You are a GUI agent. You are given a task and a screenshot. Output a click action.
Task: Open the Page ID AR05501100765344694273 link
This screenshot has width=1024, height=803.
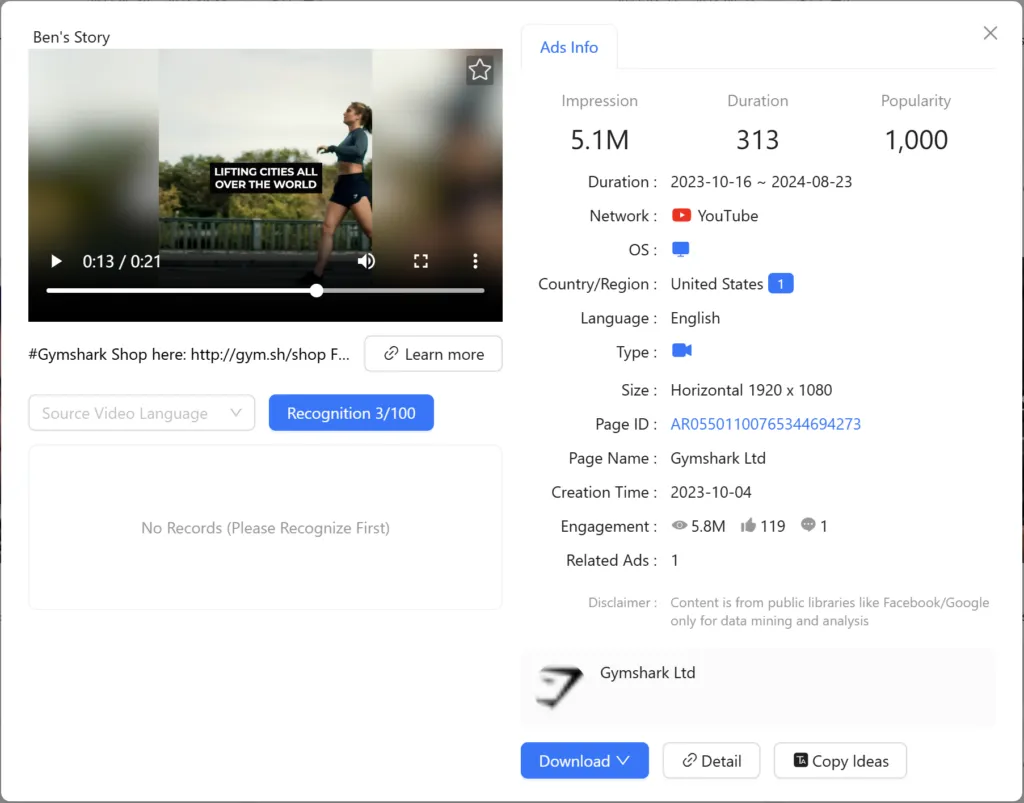(765, 424)
